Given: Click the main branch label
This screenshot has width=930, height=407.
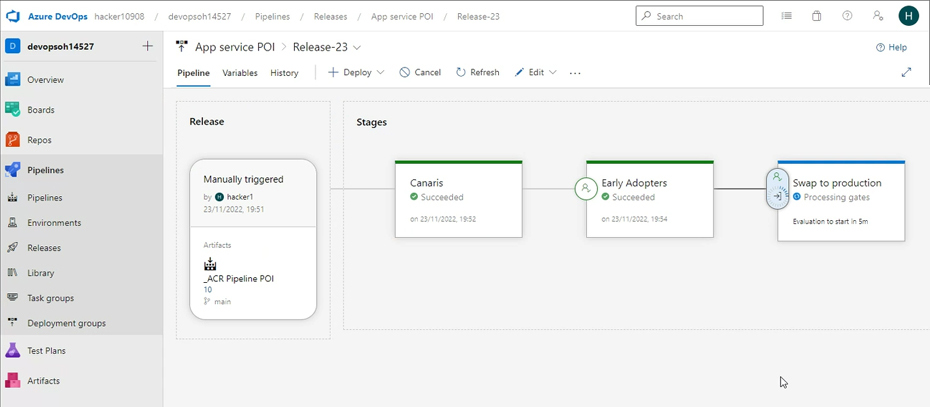Looking at the screenshot, I should tap(222, 301).
